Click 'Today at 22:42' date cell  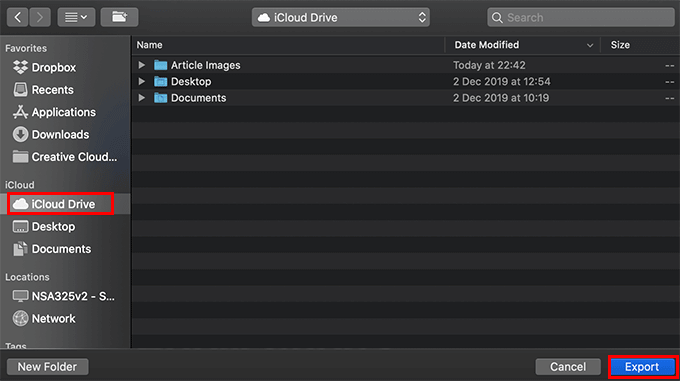[489, 65]
